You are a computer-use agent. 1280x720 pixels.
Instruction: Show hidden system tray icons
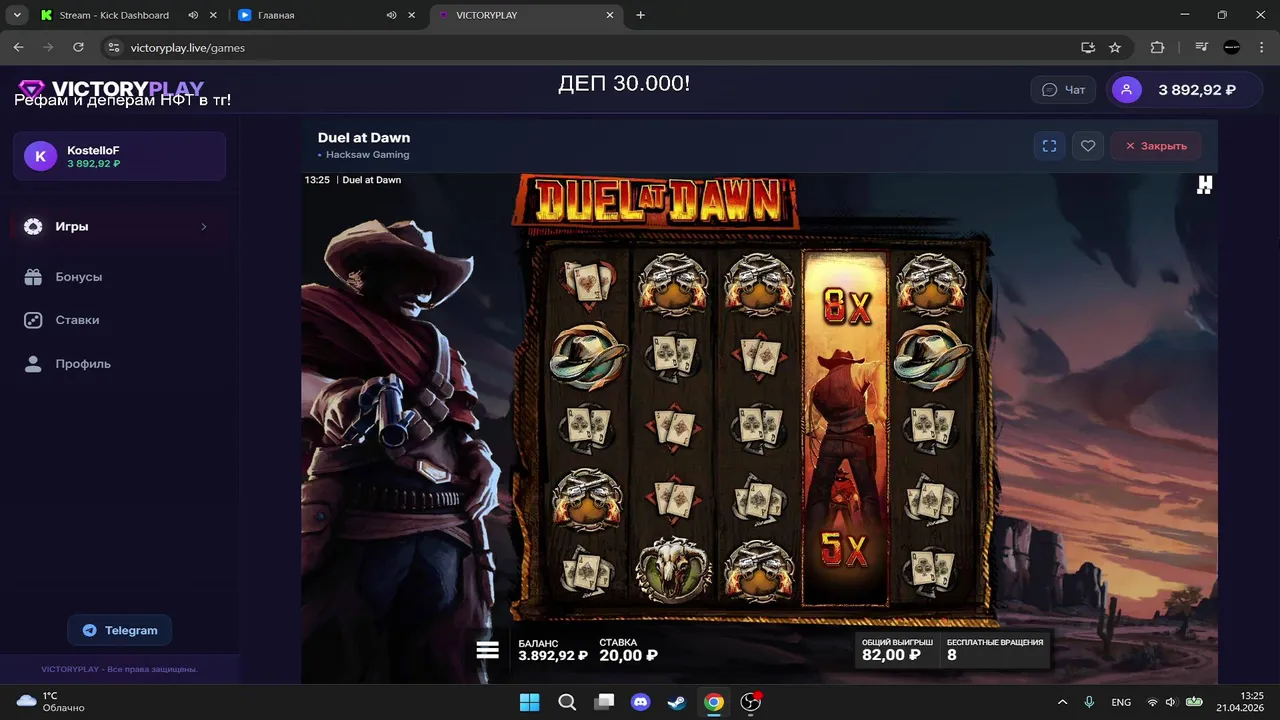click(1062, 702)
